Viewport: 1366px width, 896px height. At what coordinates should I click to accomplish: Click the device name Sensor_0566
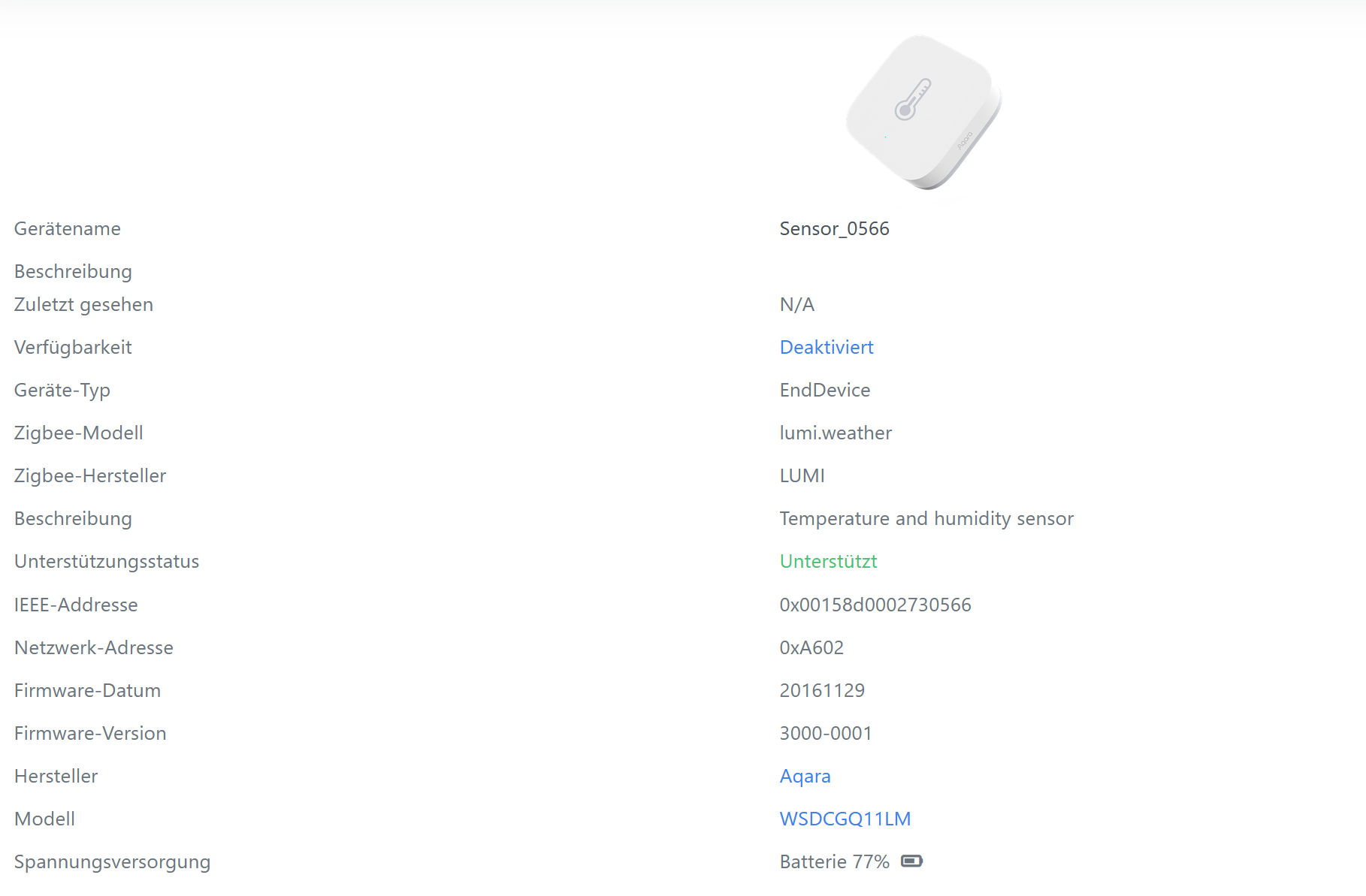(834, 228)
